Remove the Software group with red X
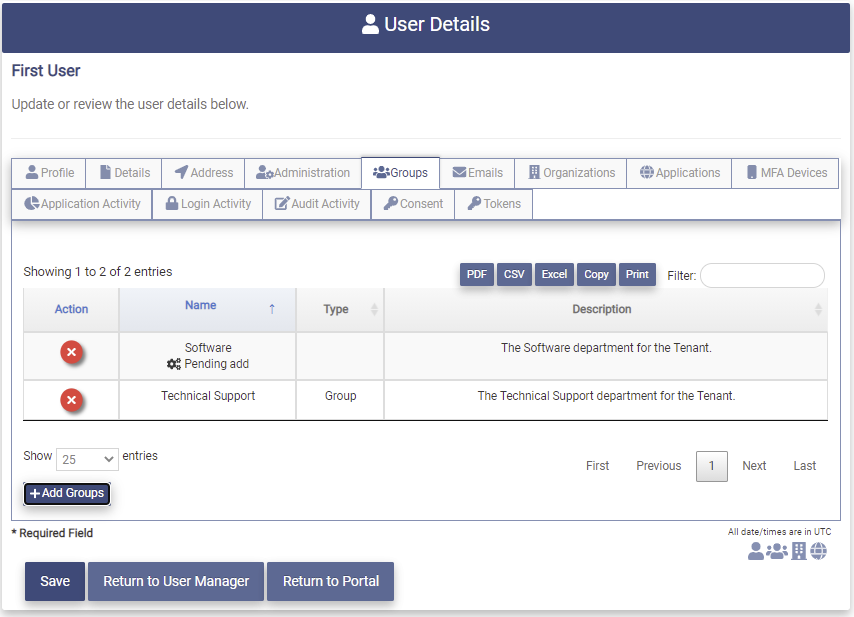 pos(71,352)
